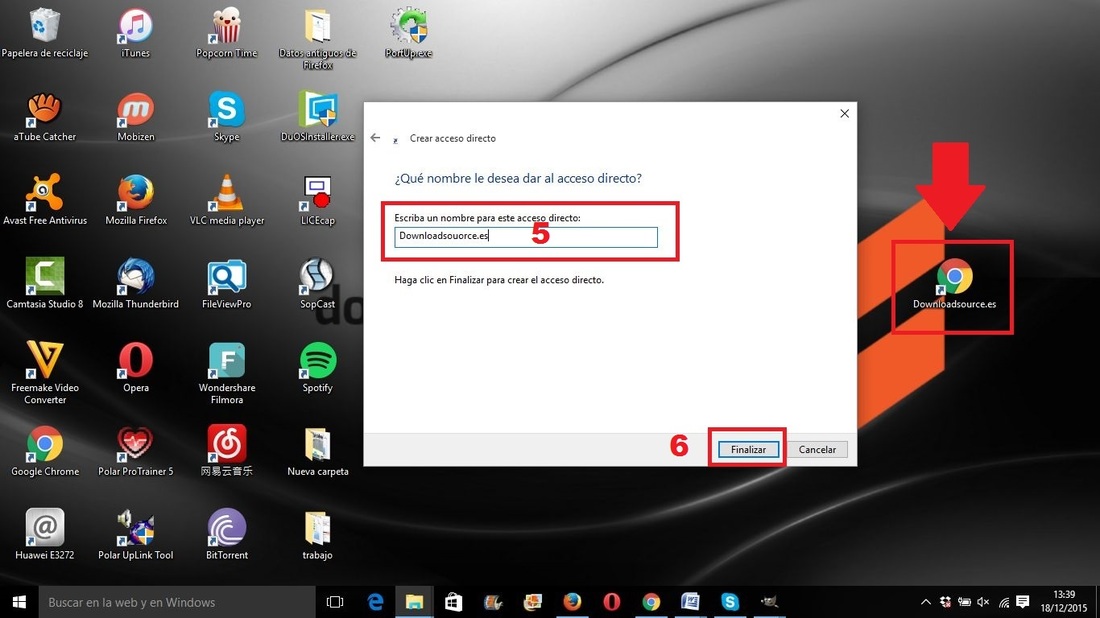Click the shortcut name text field
This screenshot has height=618, width=1100.
pos(525,236)
